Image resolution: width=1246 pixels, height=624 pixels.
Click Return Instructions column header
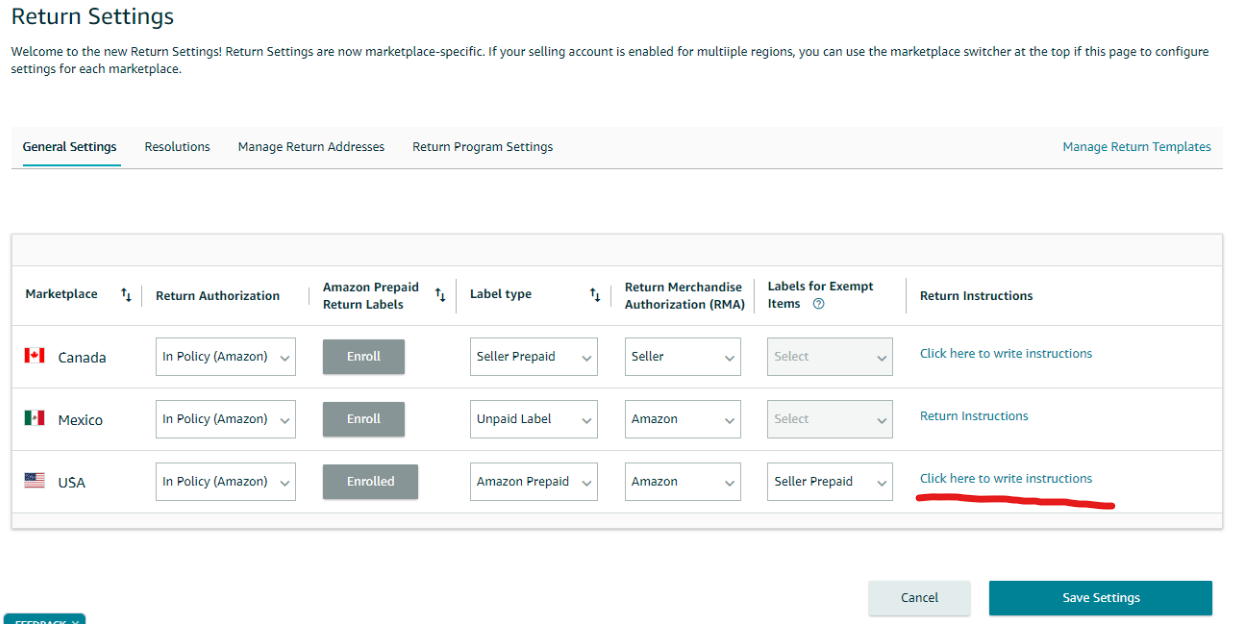(976, 296)
